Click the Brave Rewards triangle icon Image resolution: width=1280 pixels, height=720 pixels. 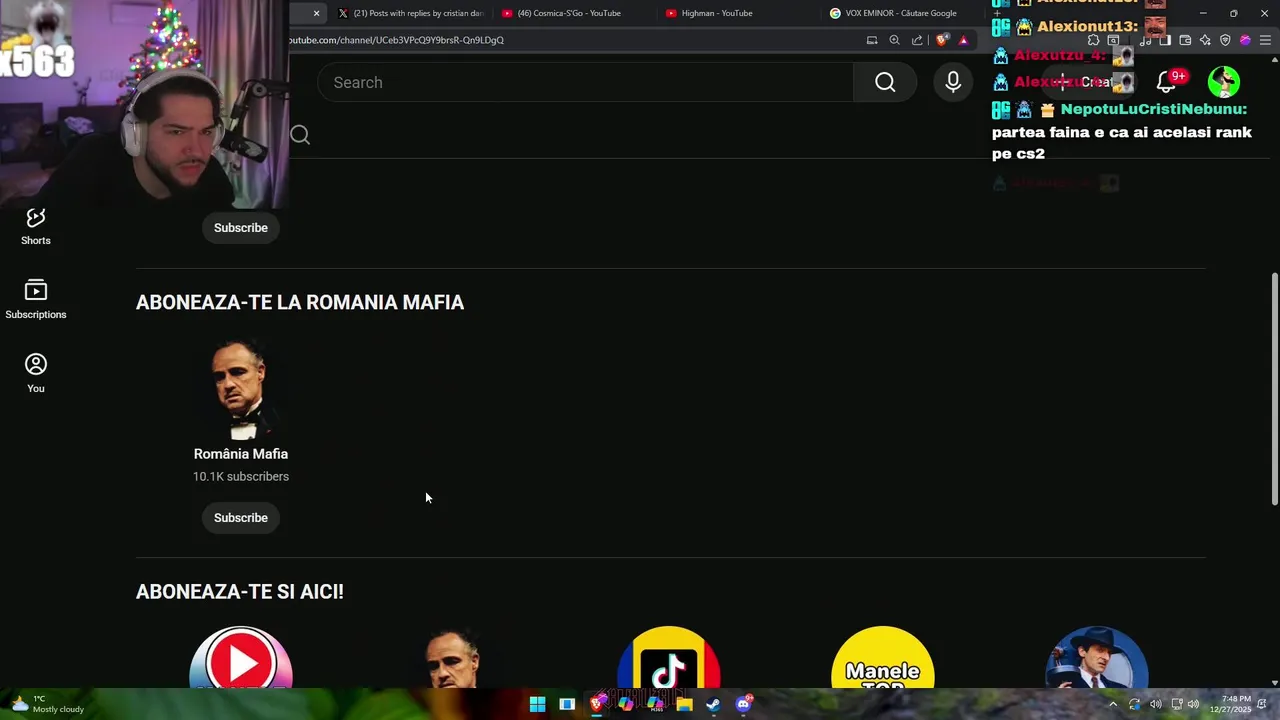pos(963,40)
